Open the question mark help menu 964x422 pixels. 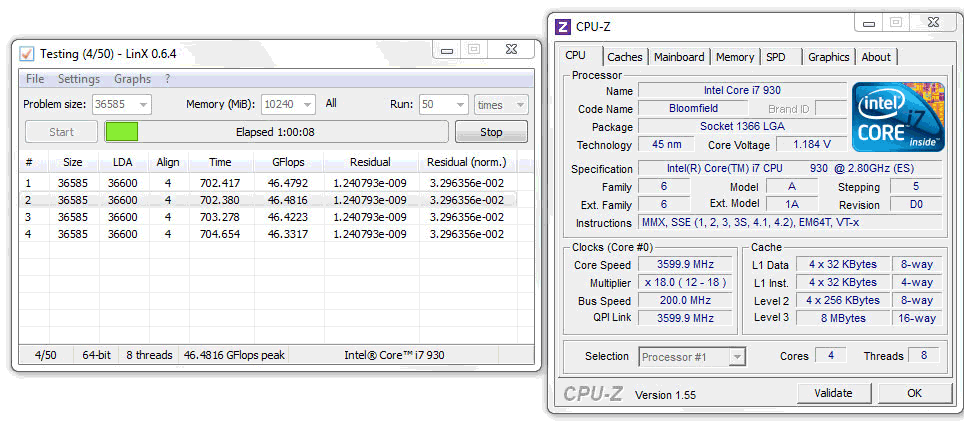[x=167, y=79]
